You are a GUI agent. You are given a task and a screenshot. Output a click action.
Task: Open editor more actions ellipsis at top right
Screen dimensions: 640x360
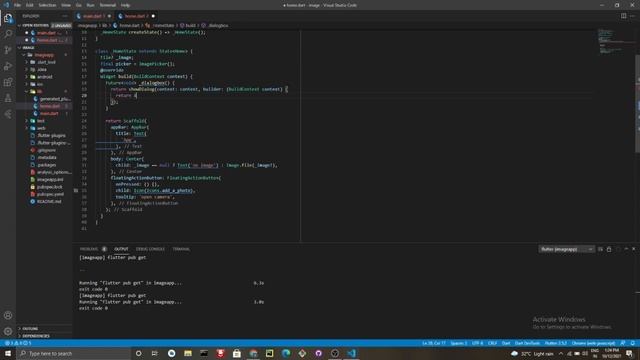(x=632, y=16)
